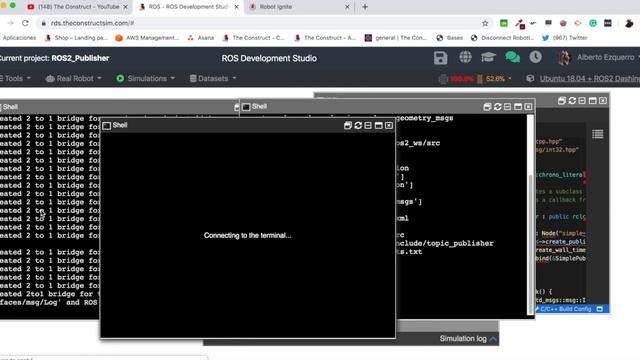640x360 pixels.
Task: Click the pop-out icon on middle Shell window
Action: pos(487,107)
